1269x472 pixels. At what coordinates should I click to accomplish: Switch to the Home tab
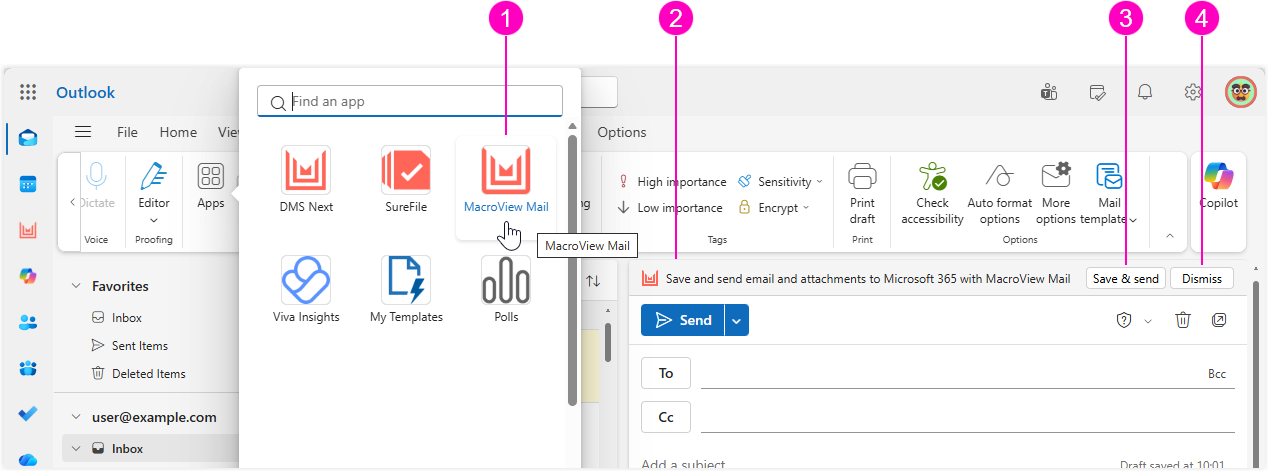pyautogui.click(x=178, y=132)
